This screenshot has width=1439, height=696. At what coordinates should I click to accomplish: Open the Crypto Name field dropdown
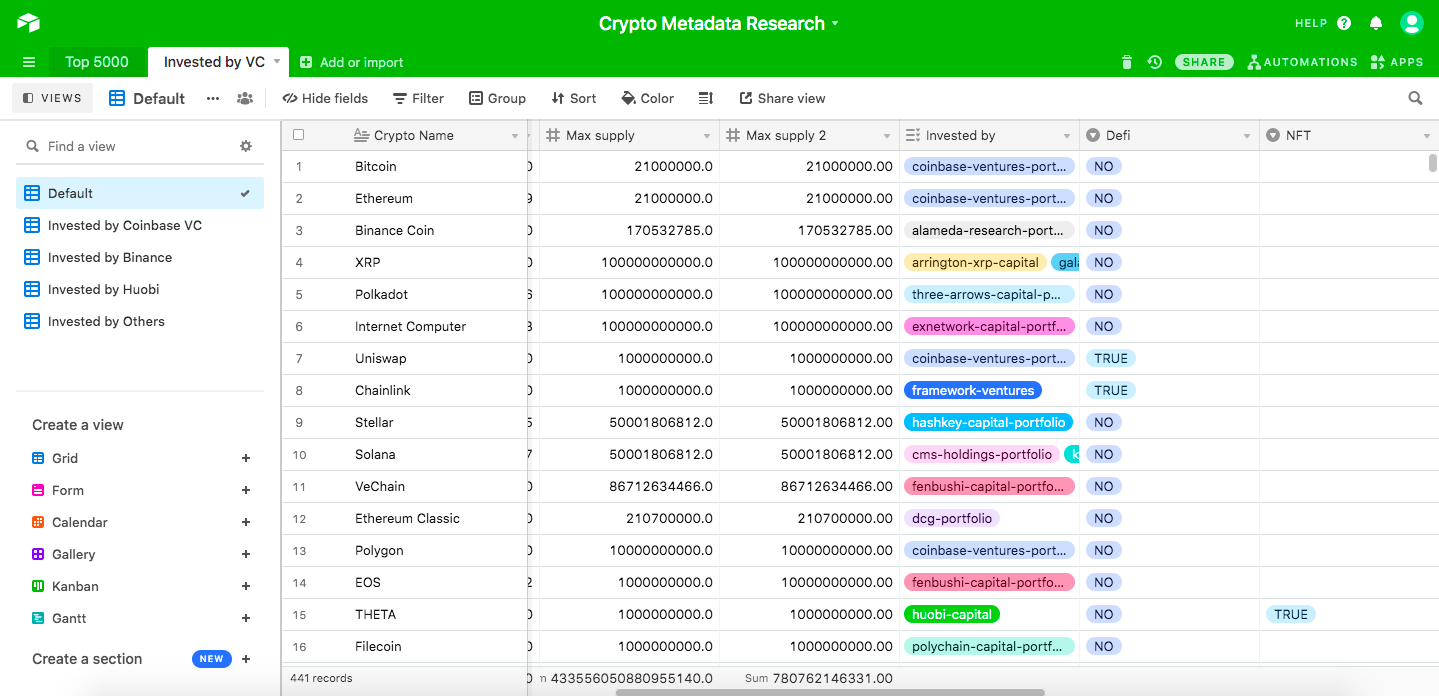click(517, 134)
